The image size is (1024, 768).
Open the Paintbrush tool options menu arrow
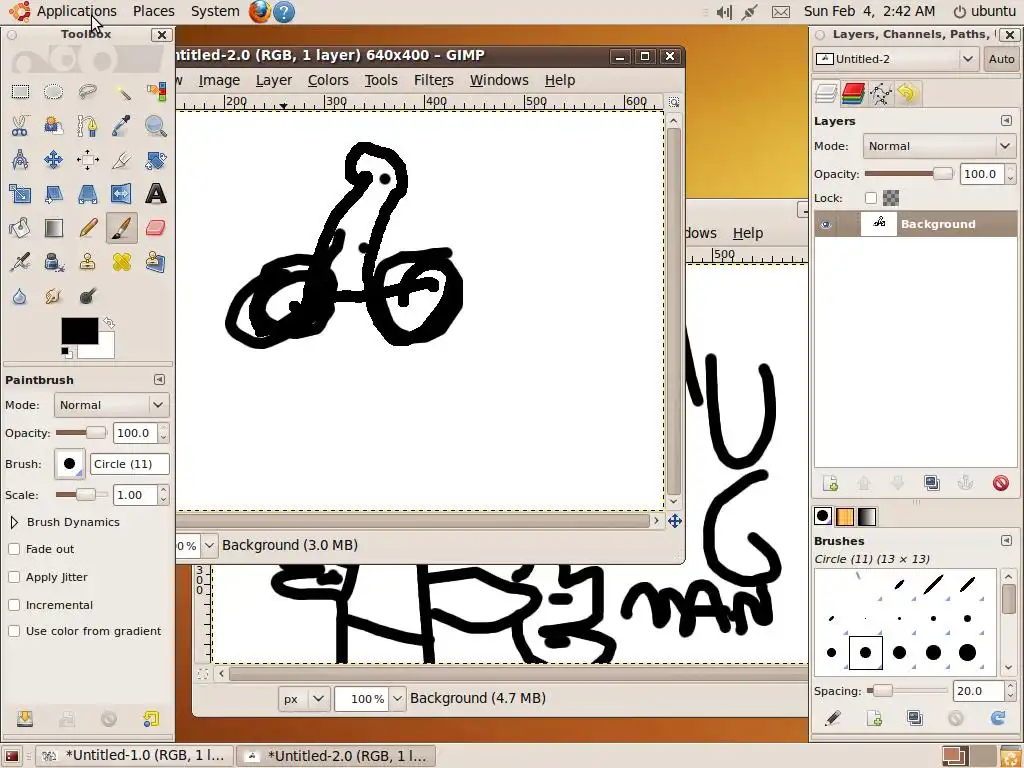[159, 380]
